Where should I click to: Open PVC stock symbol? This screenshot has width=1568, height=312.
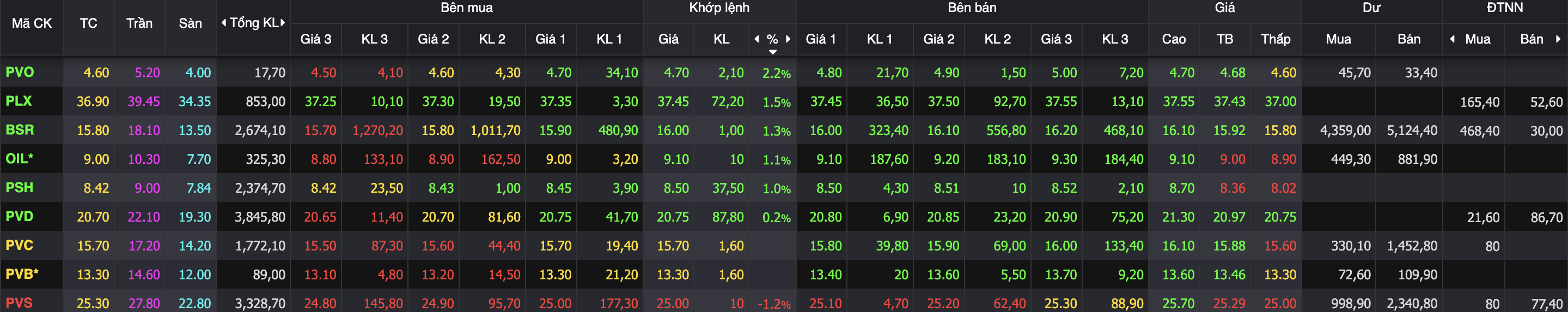pos(20,246)
